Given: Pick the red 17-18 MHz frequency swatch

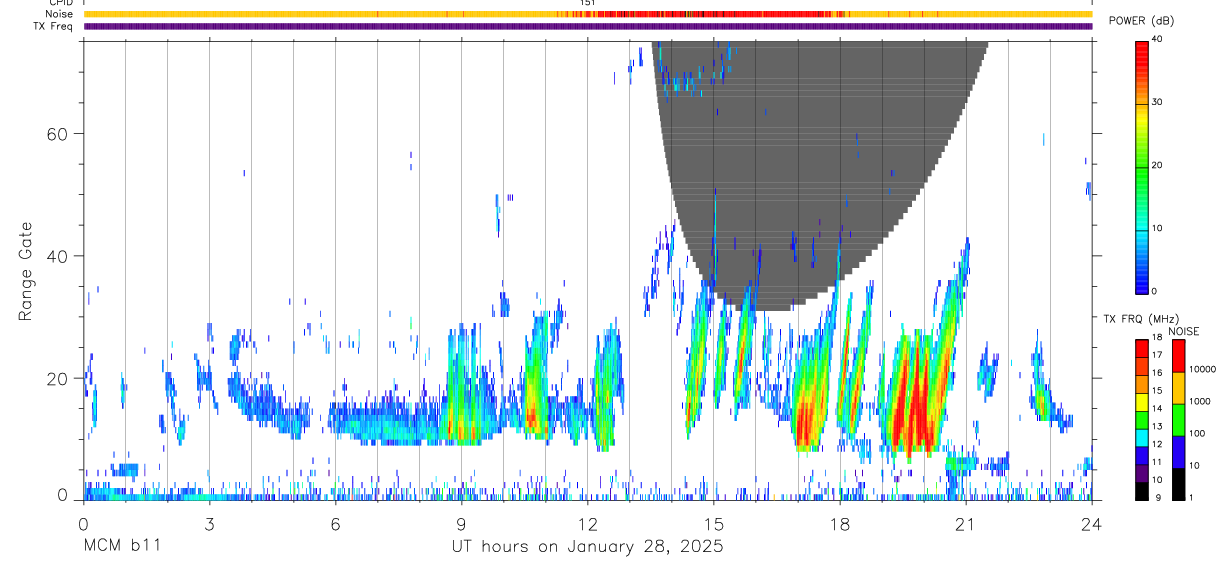Looking at the screenshot, I should click(x=1143, y=348).
